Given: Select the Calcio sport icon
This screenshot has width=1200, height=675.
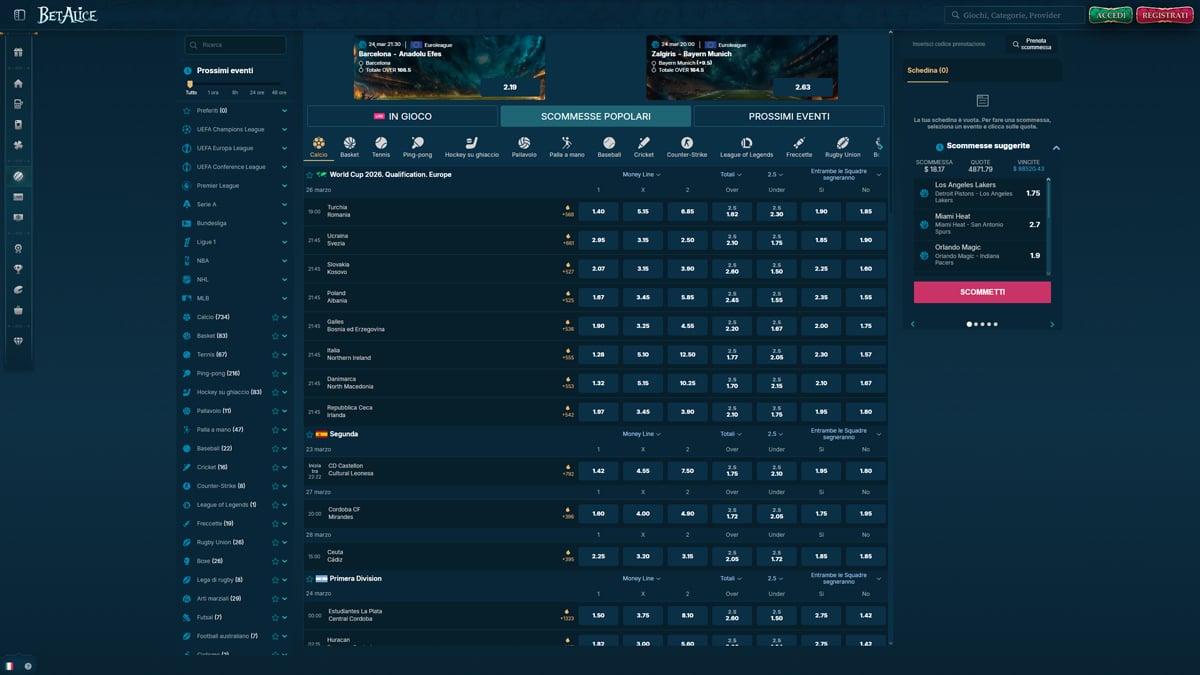Looking at the screenshot, I should tap(318, 145).
